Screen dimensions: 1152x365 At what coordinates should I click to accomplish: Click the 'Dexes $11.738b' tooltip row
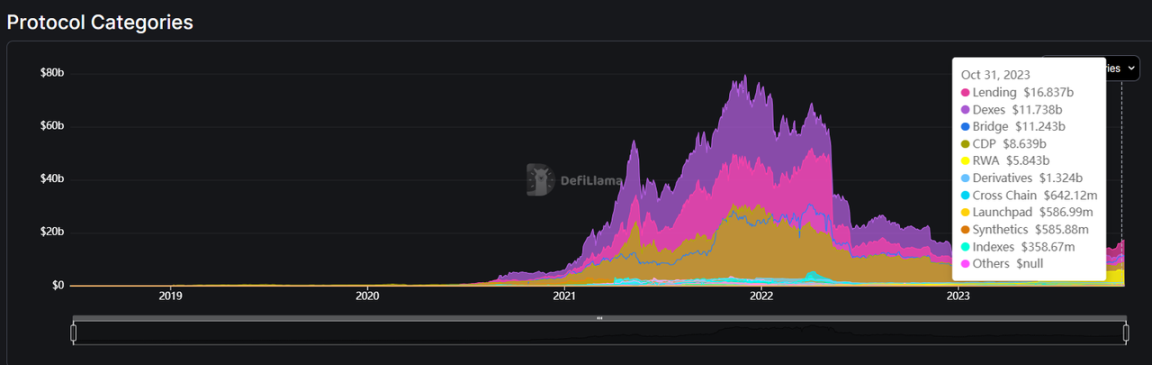tap(1012, 109)
